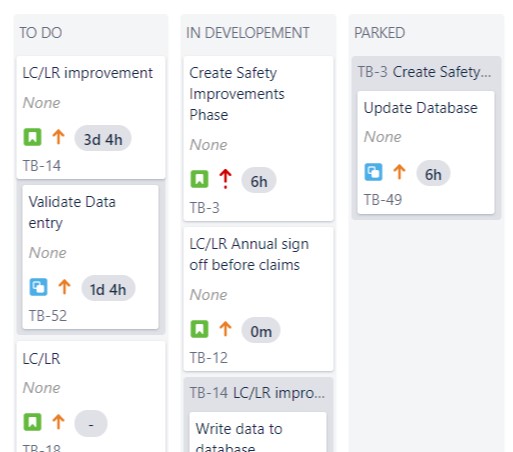
Task: Click the 0m estimate badge
Action: [261, 331]
